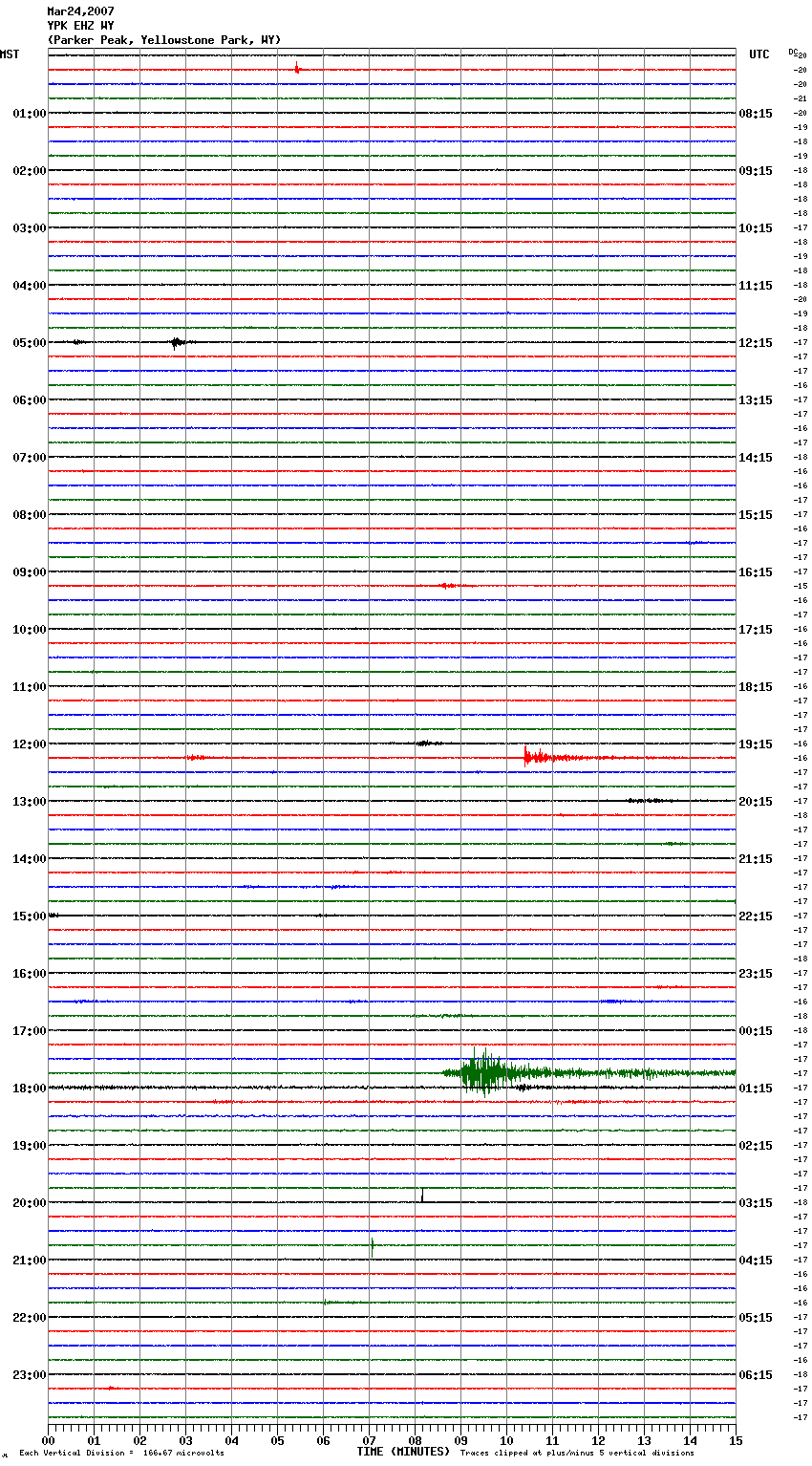Screen dimensions: 812x1466
Task: Select the 07:00 MST hour label
Action: tap(30, 458)
